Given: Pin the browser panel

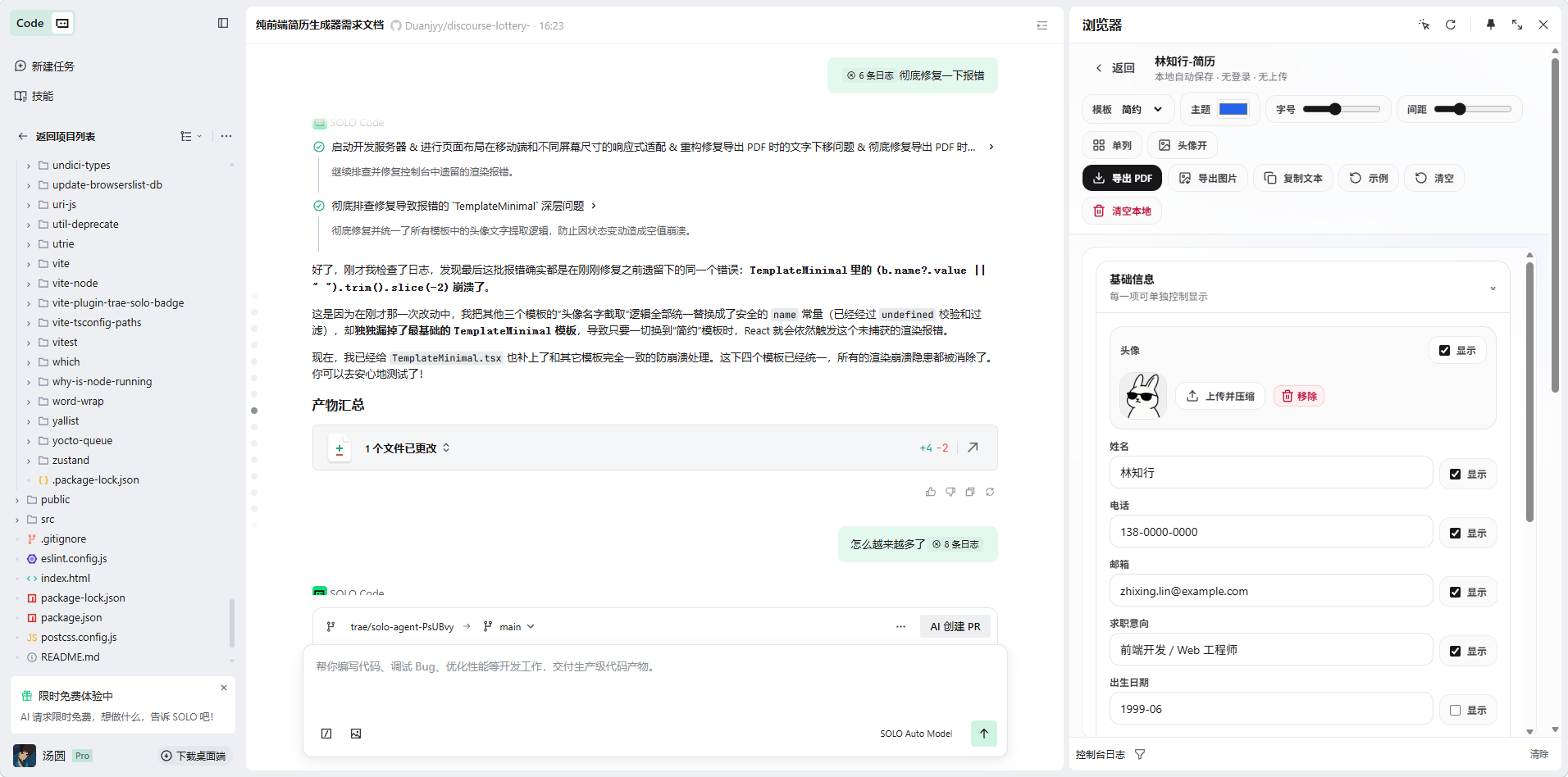Looking at the screenshot, I should click(1490, 25).
